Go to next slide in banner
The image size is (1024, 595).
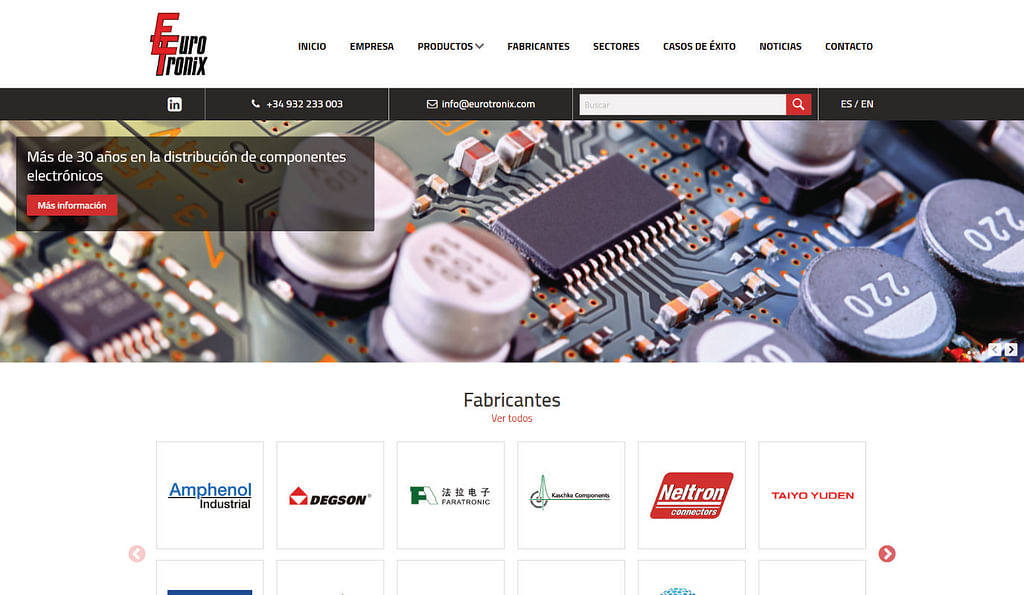coord(1011,349)
